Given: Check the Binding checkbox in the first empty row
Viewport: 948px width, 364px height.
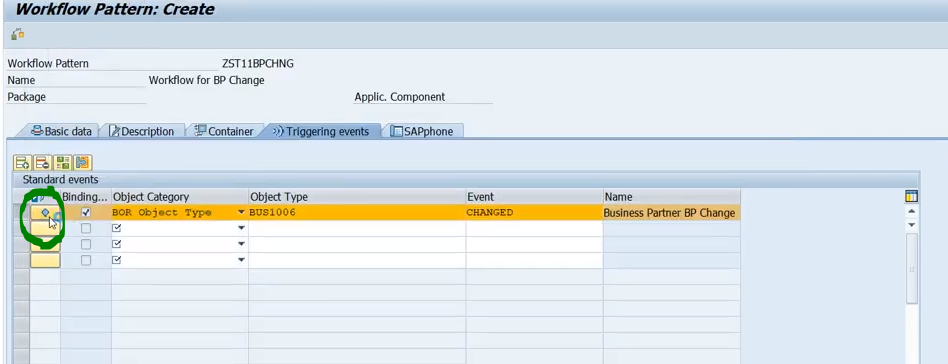Looking at the screenshot, I should coord(86,229).
